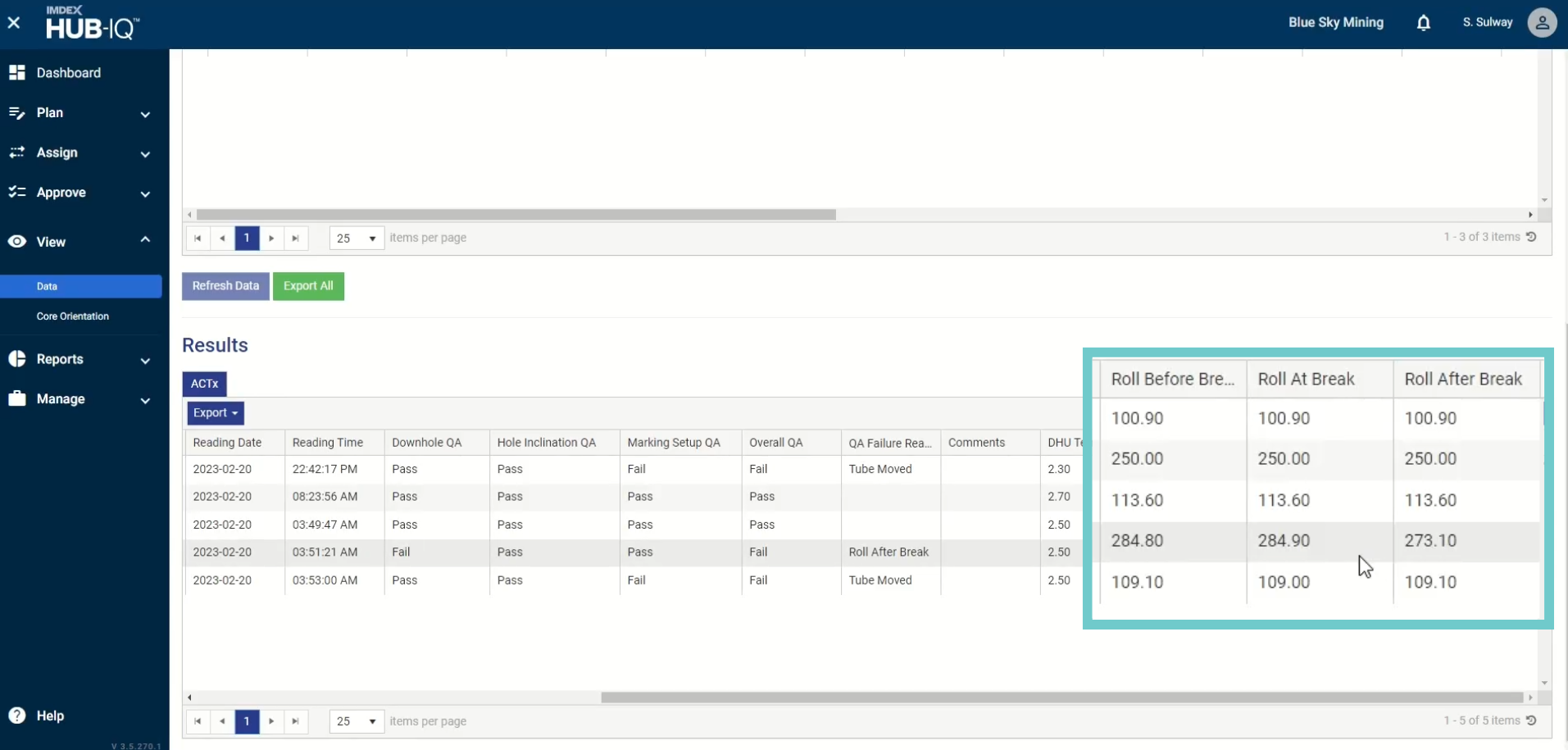Click the HUB-IQ logo
The width and height of the screenshot is (1568, 750).
point(93,22)
